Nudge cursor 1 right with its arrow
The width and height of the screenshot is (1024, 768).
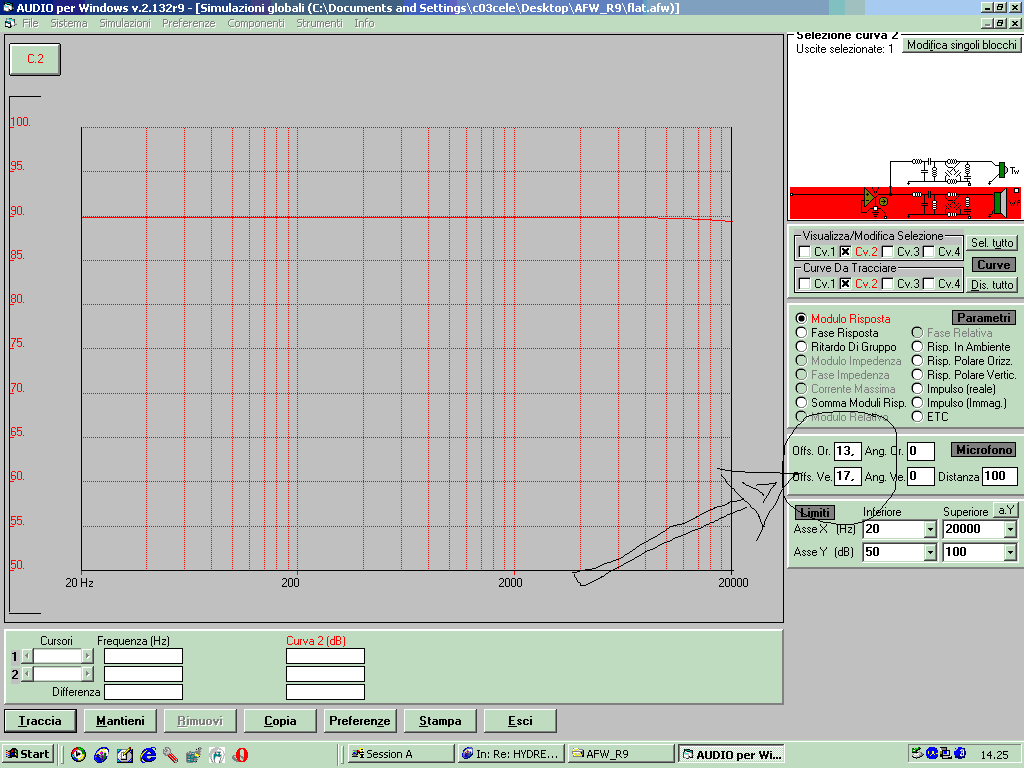[x=88, y=656]
